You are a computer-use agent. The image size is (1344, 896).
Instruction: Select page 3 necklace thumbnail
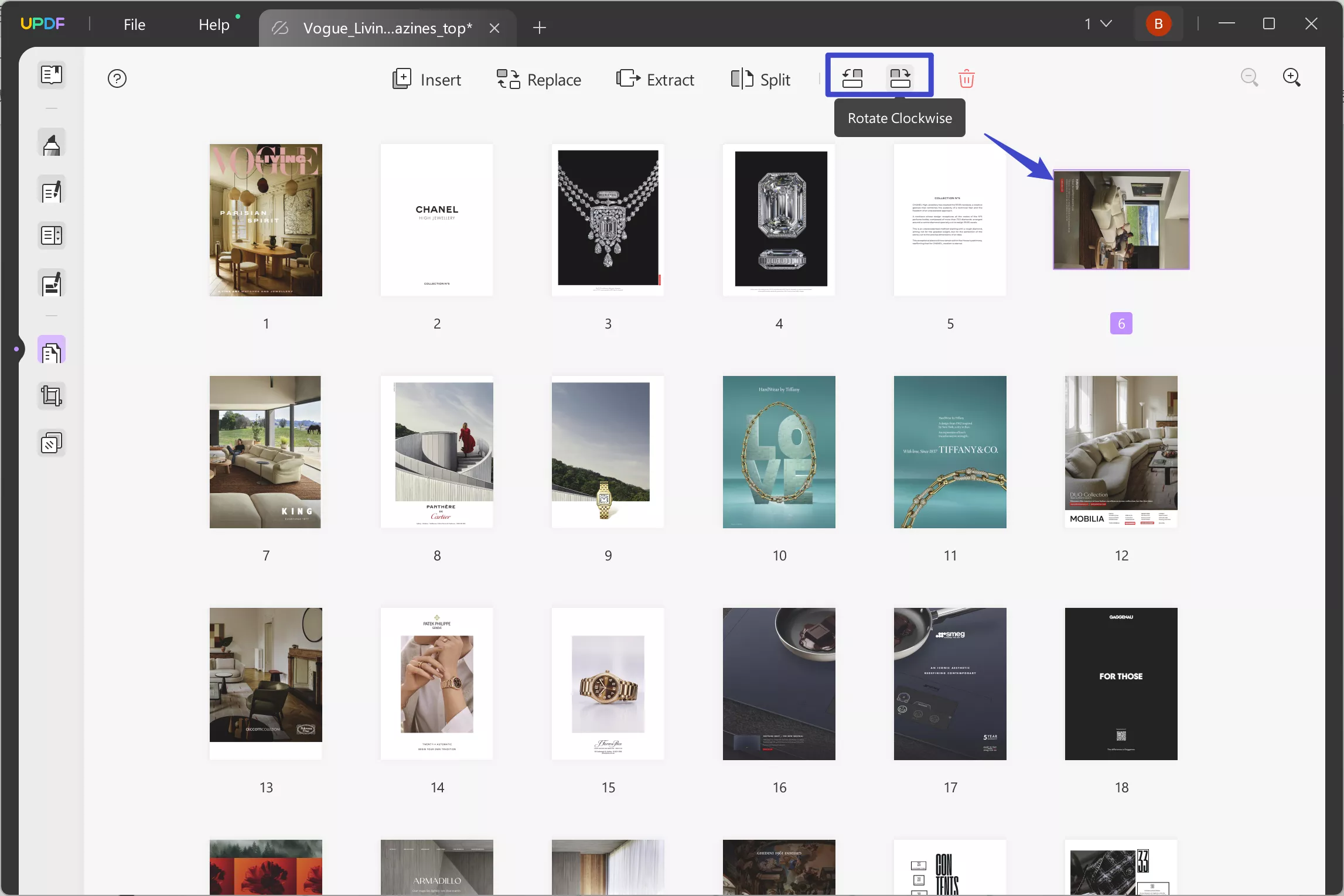[608, 220]
